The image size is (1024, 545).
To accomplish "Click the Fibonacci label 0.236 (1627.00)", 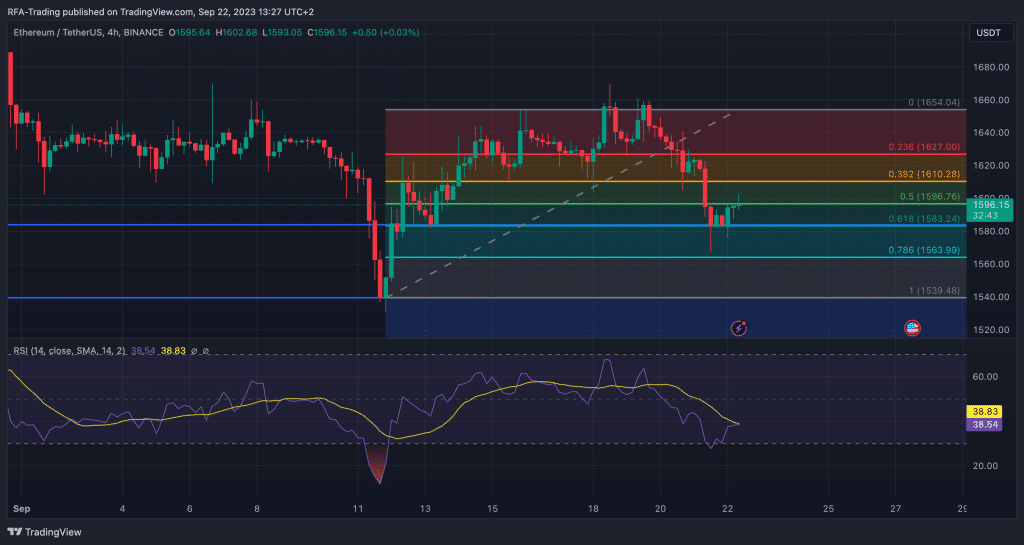I will coord(924,147).
